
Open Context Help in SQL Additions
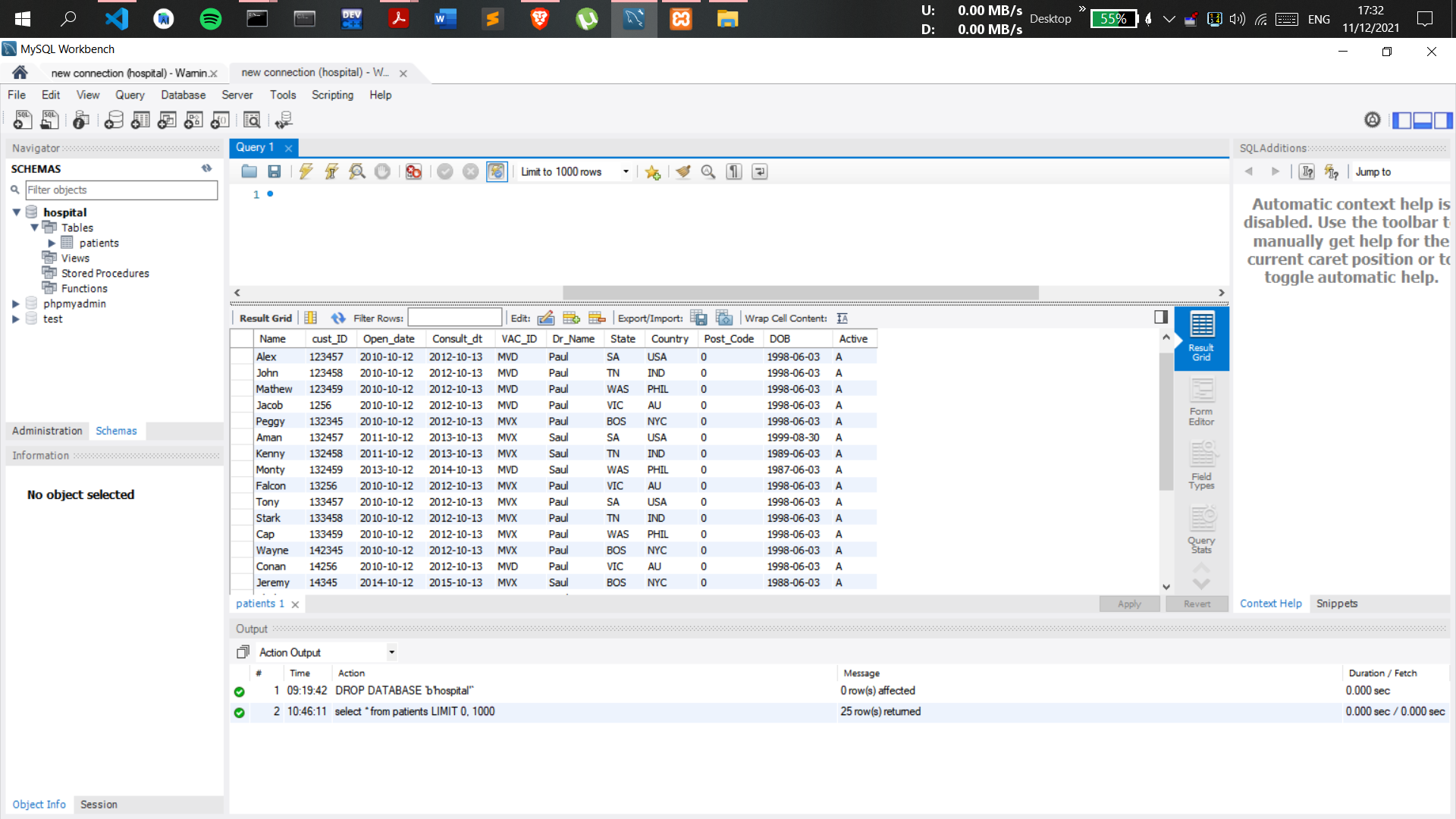(x=1270, y=603)
